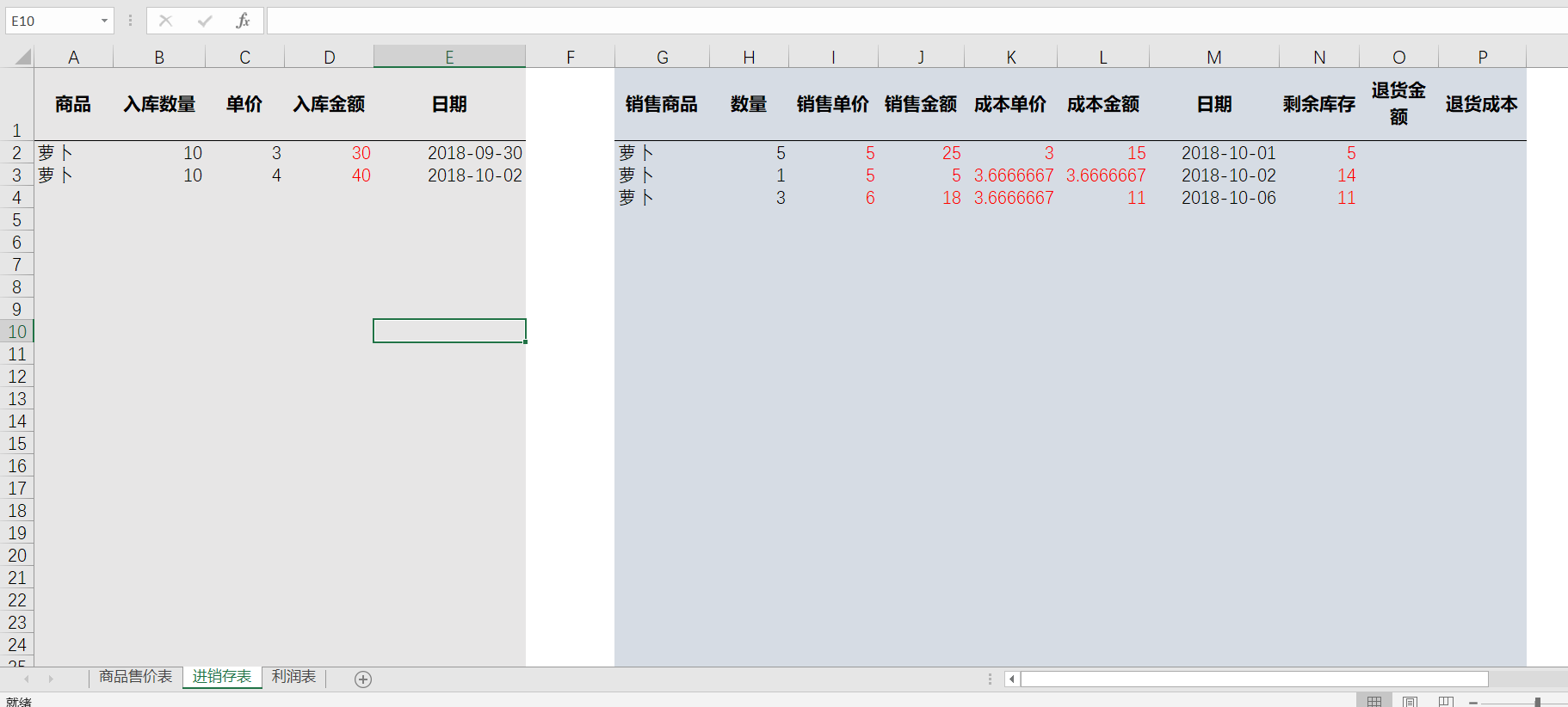
Task: Open the Name Box dropdown arrow
Action: tap(104, 21)
